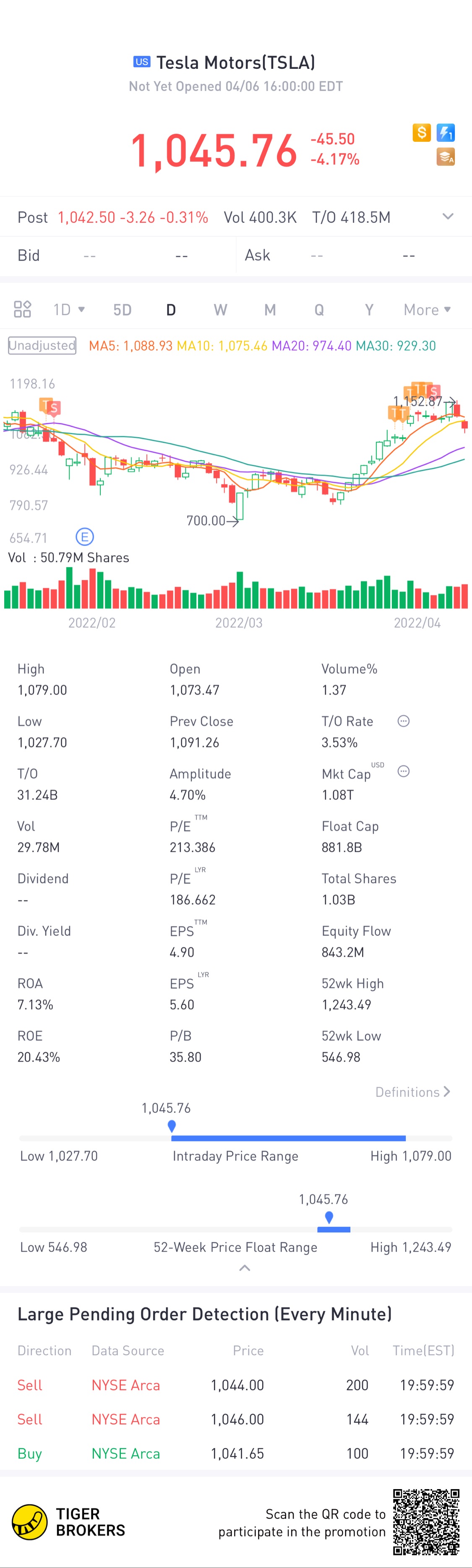Tap the blue lightning bolt badge
472x1568 pixels.
[x=446, y=132]
